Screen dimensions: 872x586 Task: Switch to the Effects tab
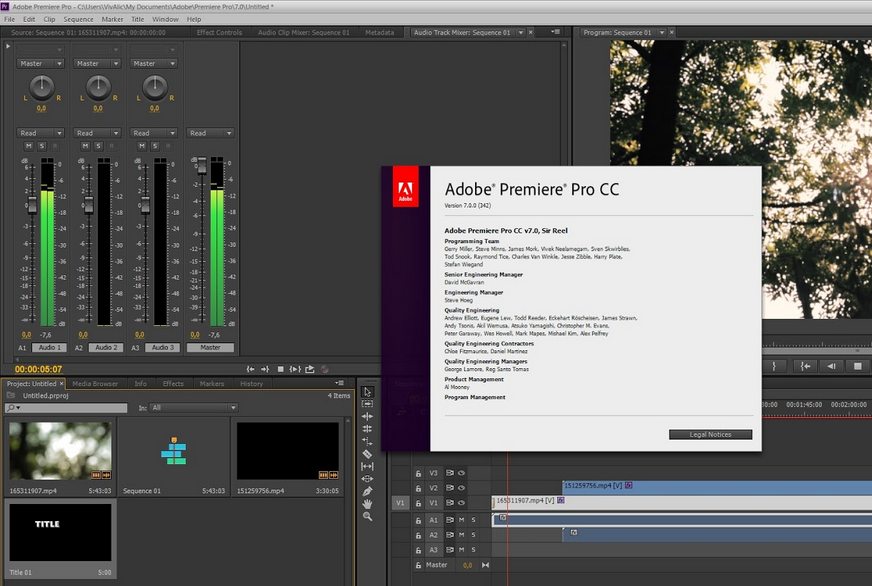173,384
